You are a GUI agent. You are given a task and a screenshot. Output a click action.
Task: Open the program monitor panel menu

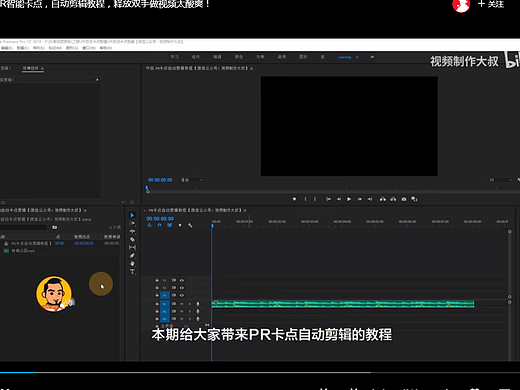251,68
